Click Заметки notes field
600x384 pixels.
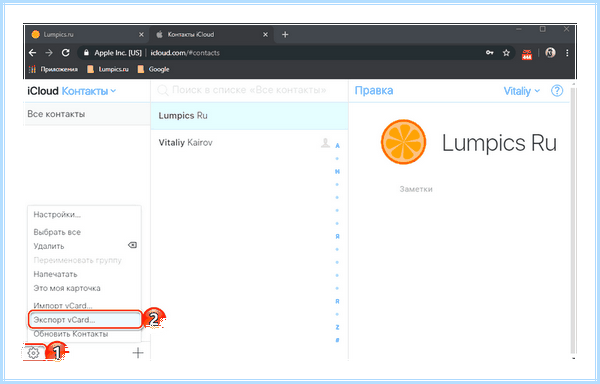click(x=416, y=189)
